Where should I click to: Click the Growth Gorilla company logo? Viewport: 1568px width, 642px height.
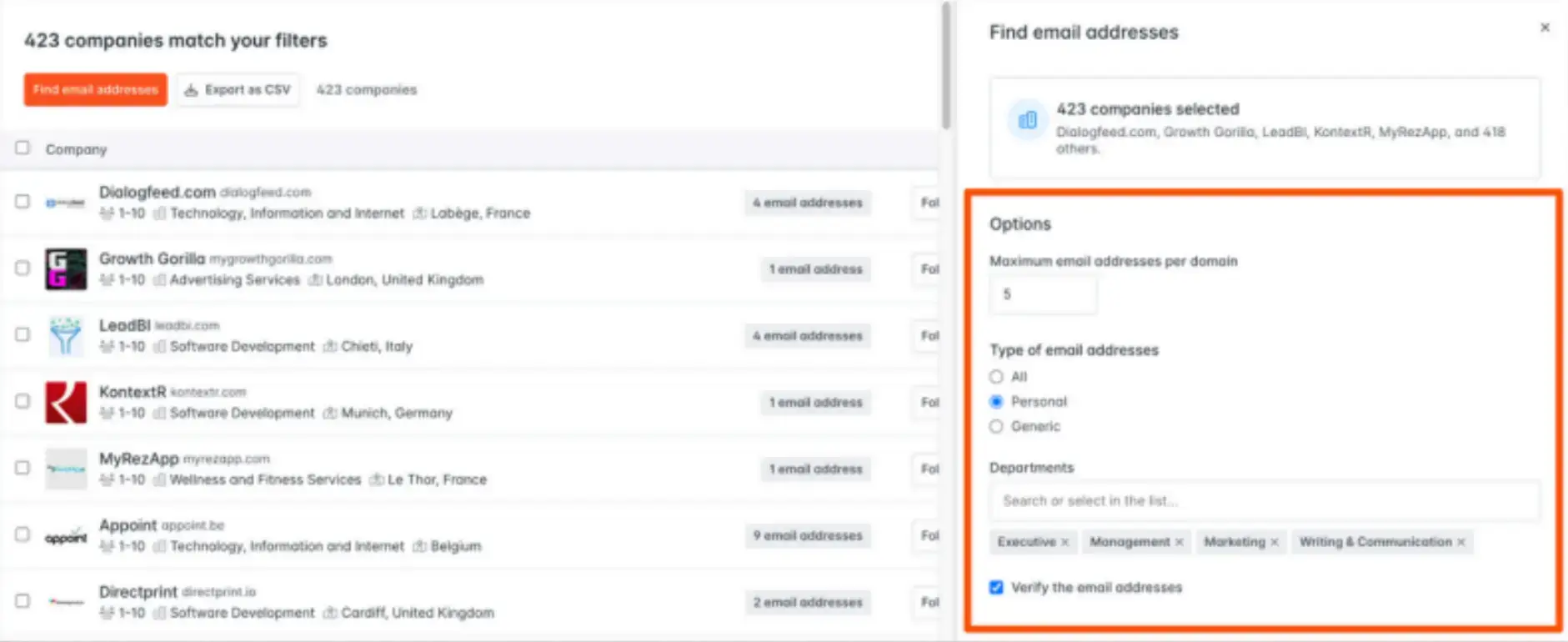pyautogui.click(x=66, y=269)
